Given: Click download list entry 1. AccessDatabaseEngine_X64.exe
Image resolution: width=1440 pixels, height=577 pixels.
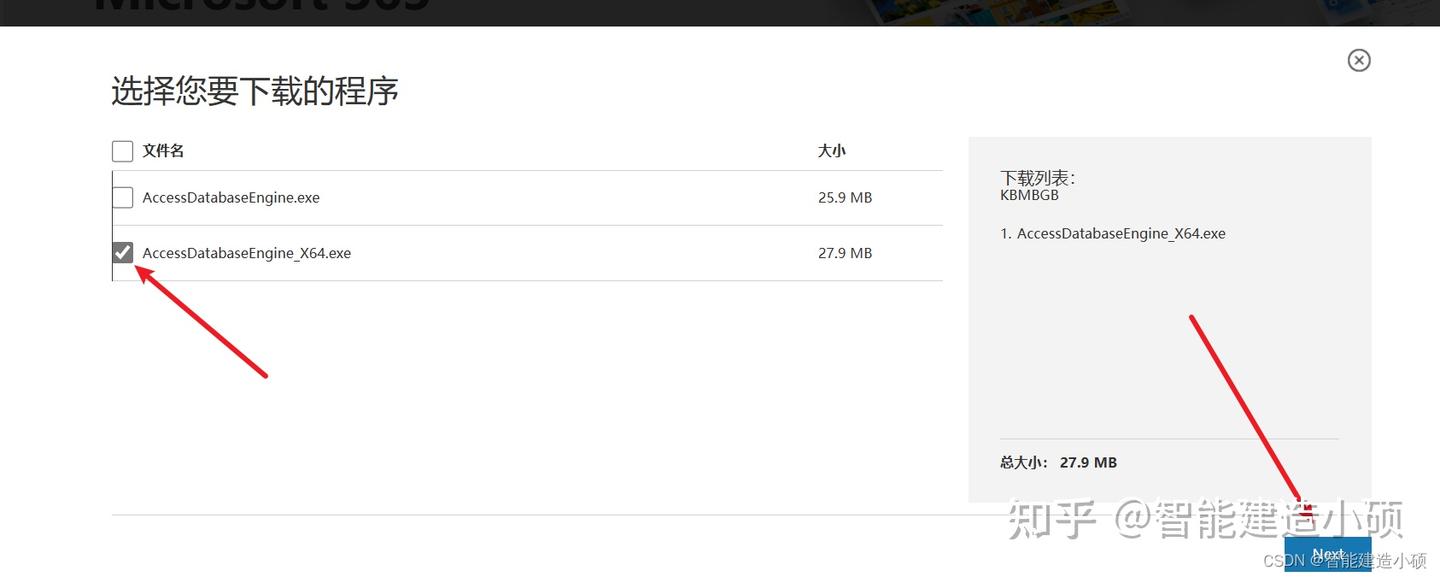Looking at the screenshot, I should [1112, 233].
